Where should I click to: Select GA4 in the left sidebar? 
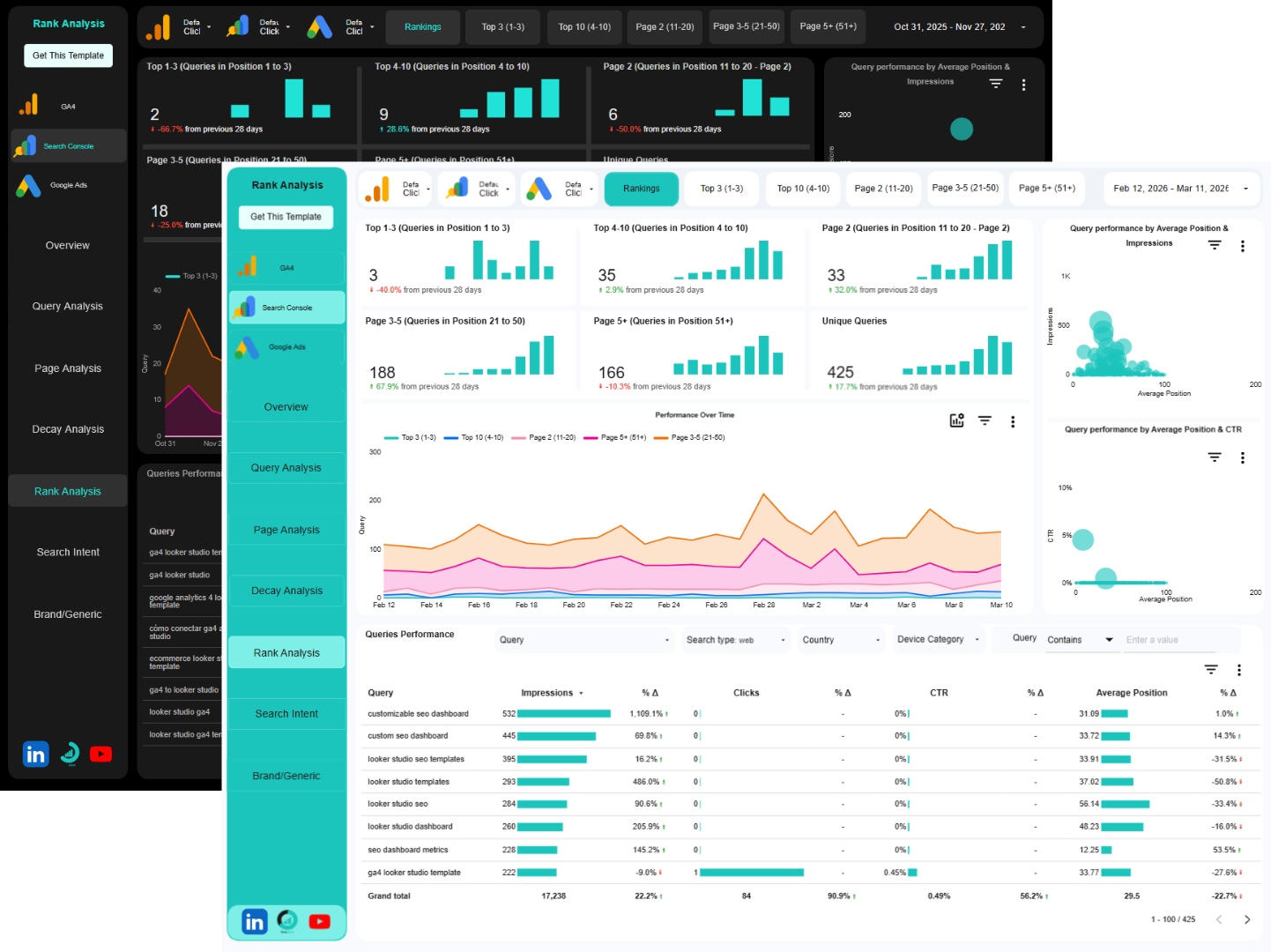pos(286,267)
